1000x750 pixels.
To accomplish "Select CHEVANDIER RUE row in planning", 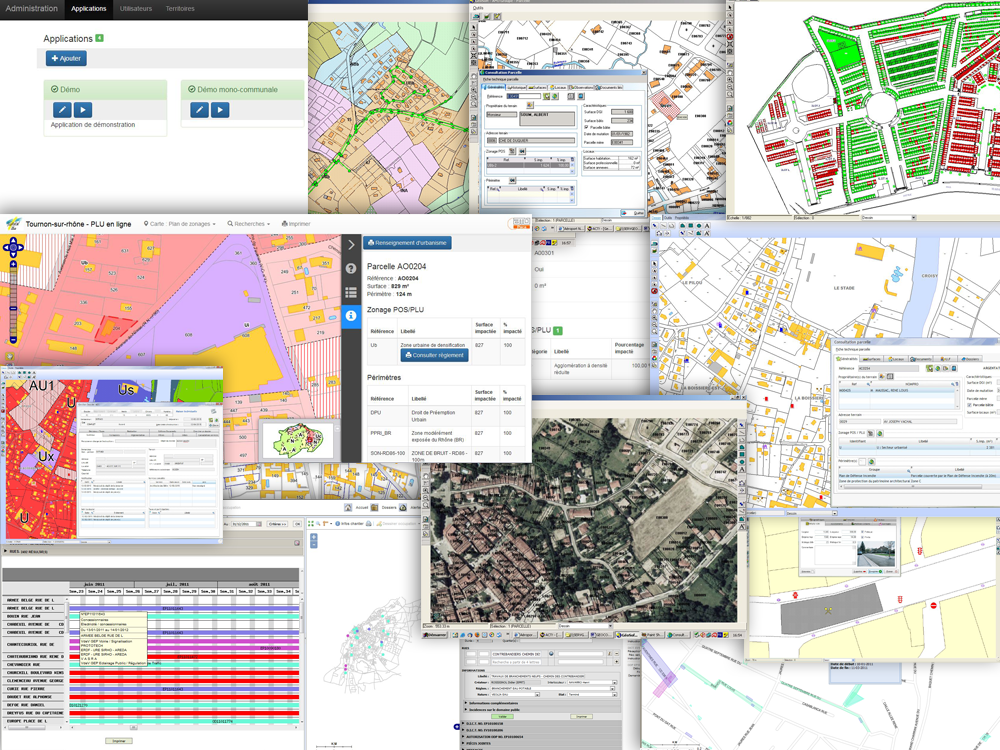I will click(x=35, y=665).
